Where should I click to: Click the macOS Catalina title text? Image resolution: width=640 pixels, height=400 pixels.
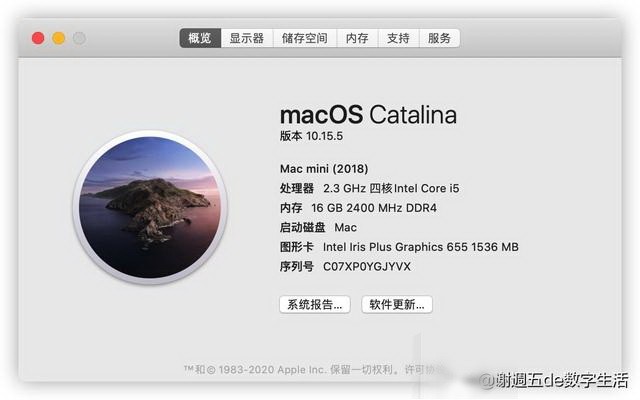(x=368, y=114)
